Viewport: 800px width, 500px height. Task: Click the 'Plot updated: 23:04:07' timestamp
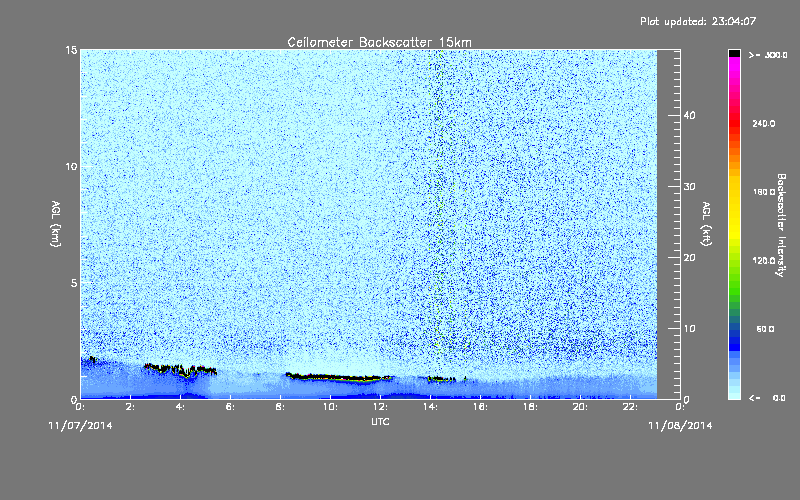[x=698, y=21]
